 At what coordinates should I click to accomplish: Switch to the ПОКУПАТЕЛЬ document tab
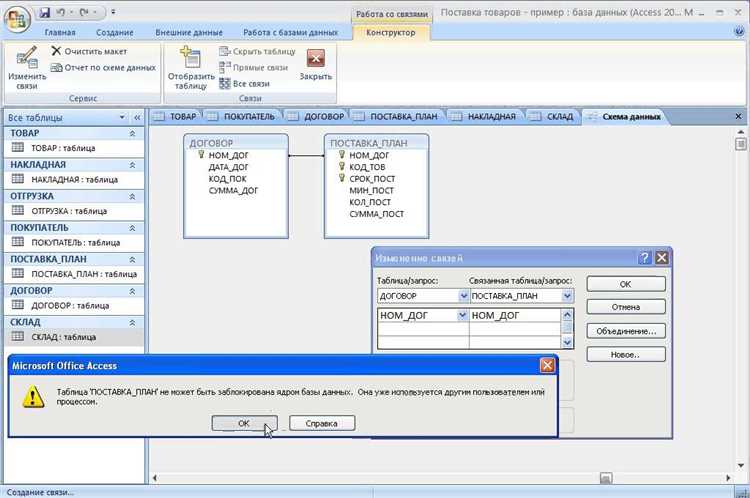point(245,116)
